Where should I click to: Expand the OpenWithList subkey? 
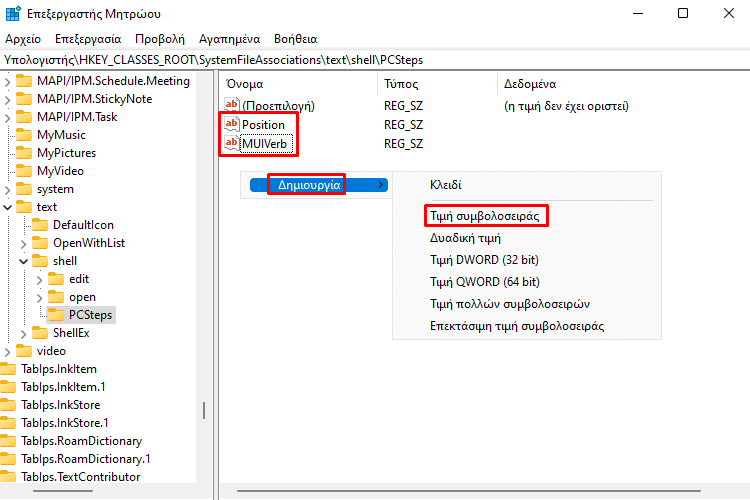pyautogui.click(x=23, y=244)
